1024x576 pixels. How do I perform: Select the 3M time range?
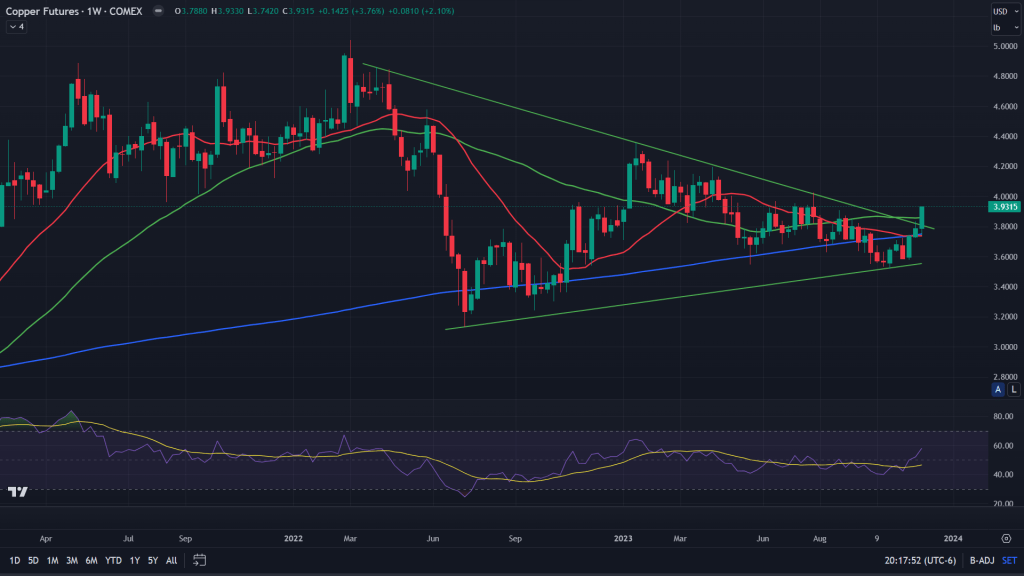click(x=71, y=560)
